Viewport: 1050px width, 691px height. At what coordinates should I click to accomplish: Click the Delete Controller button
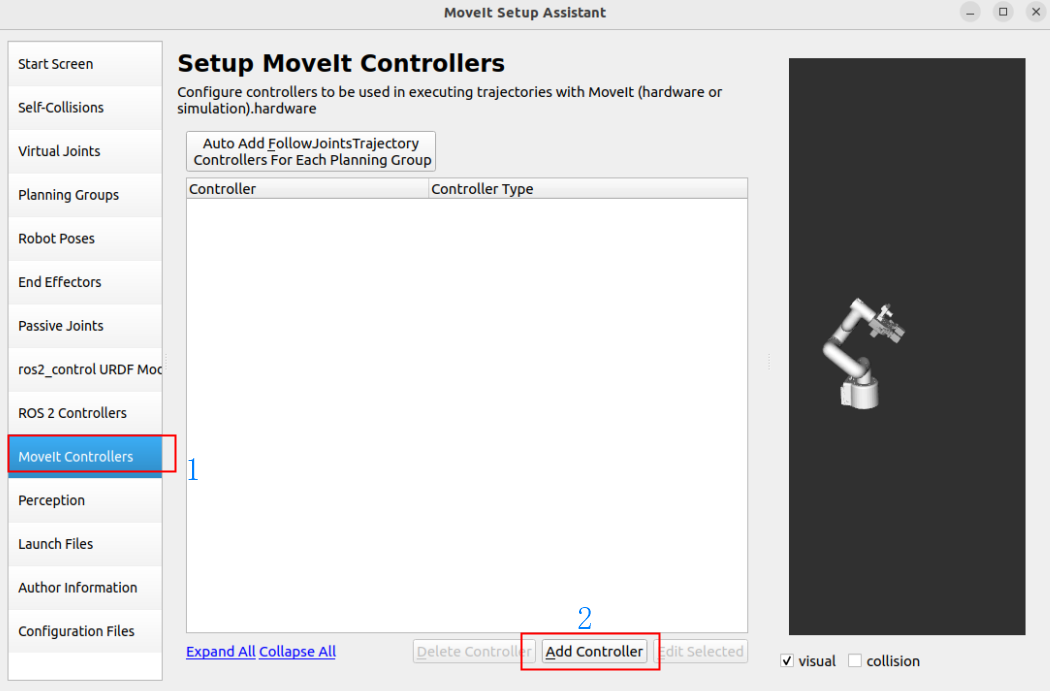click(474, 651)
